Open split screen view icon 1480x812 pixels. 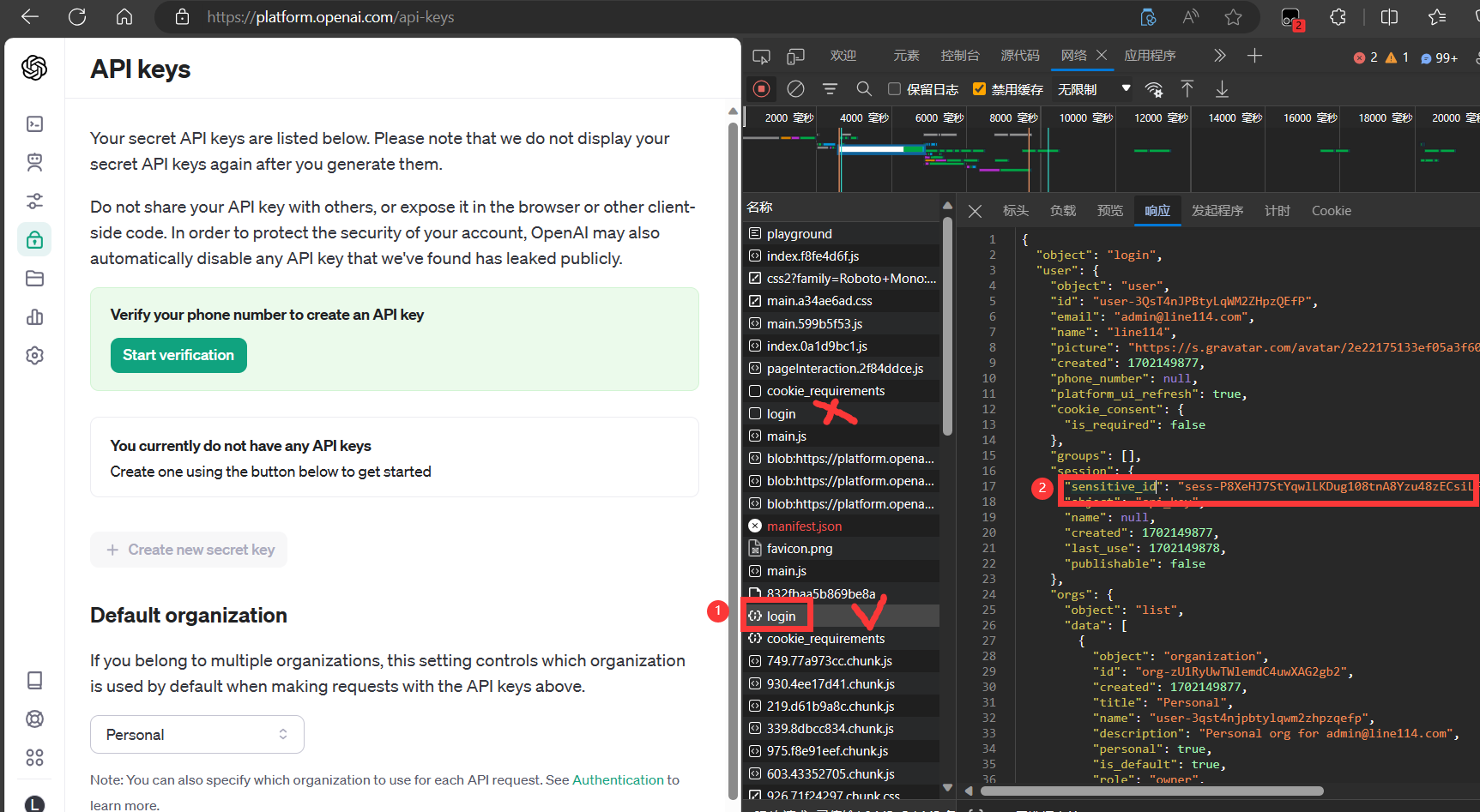[x=1389, y=17]
